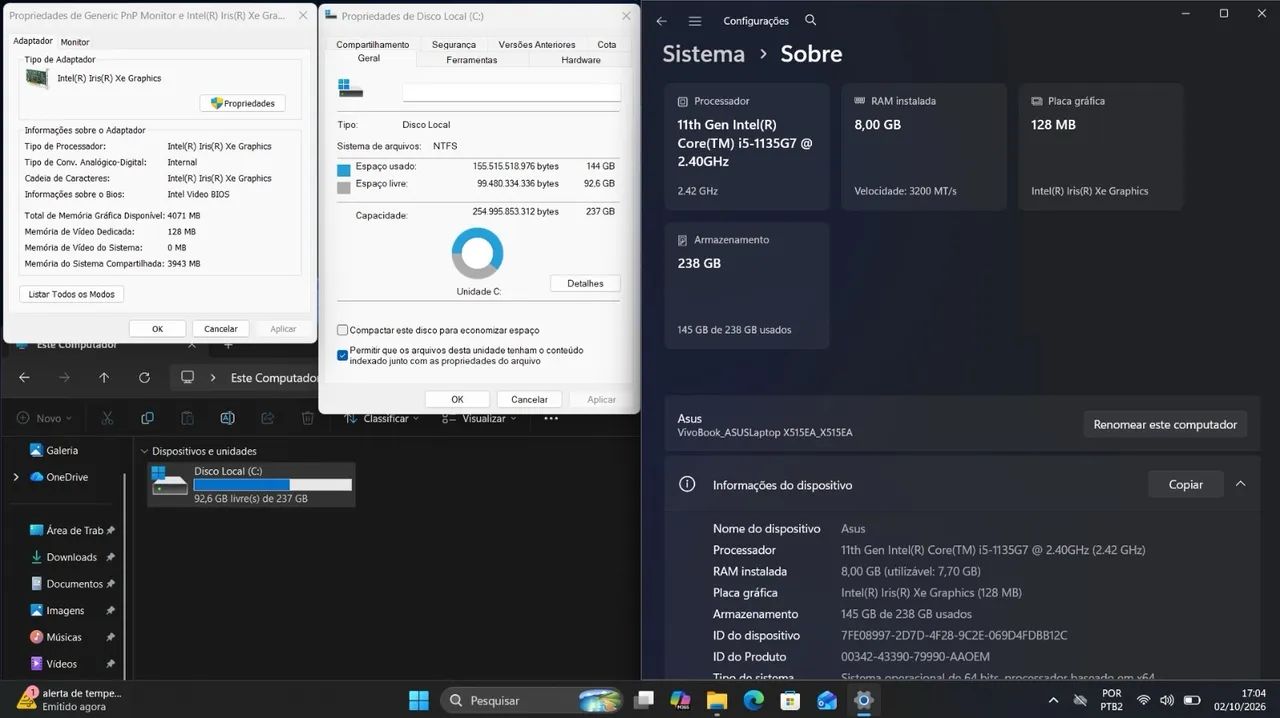Open the Visualizar dropdown
1280x718 pixels.
pos(480,418)
